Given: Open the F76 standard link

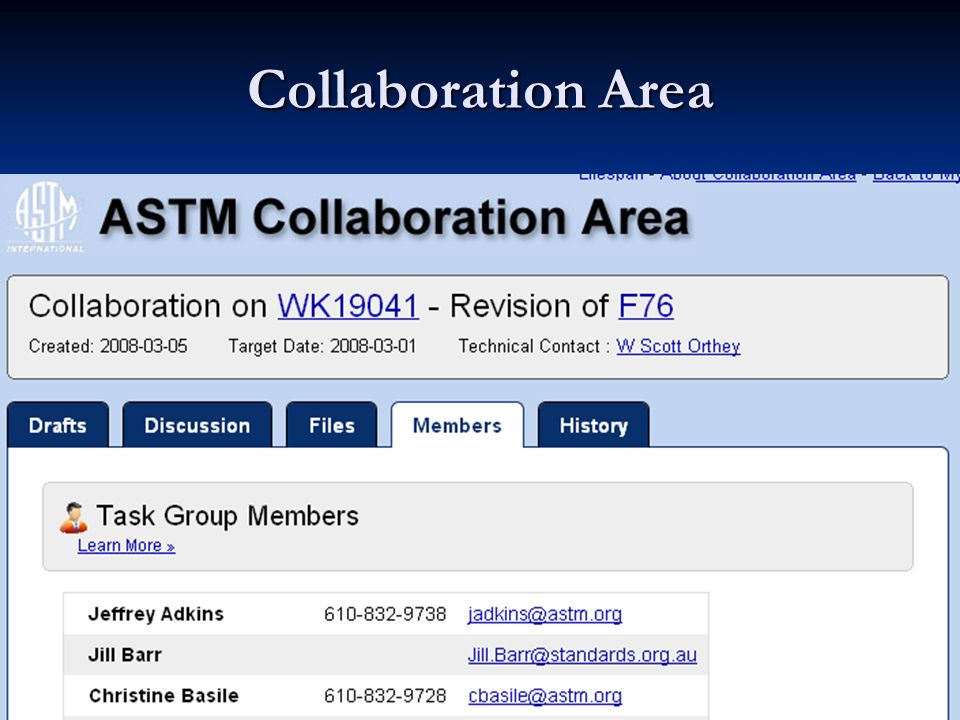Looking at the screenshot, I should coord(646,306).
